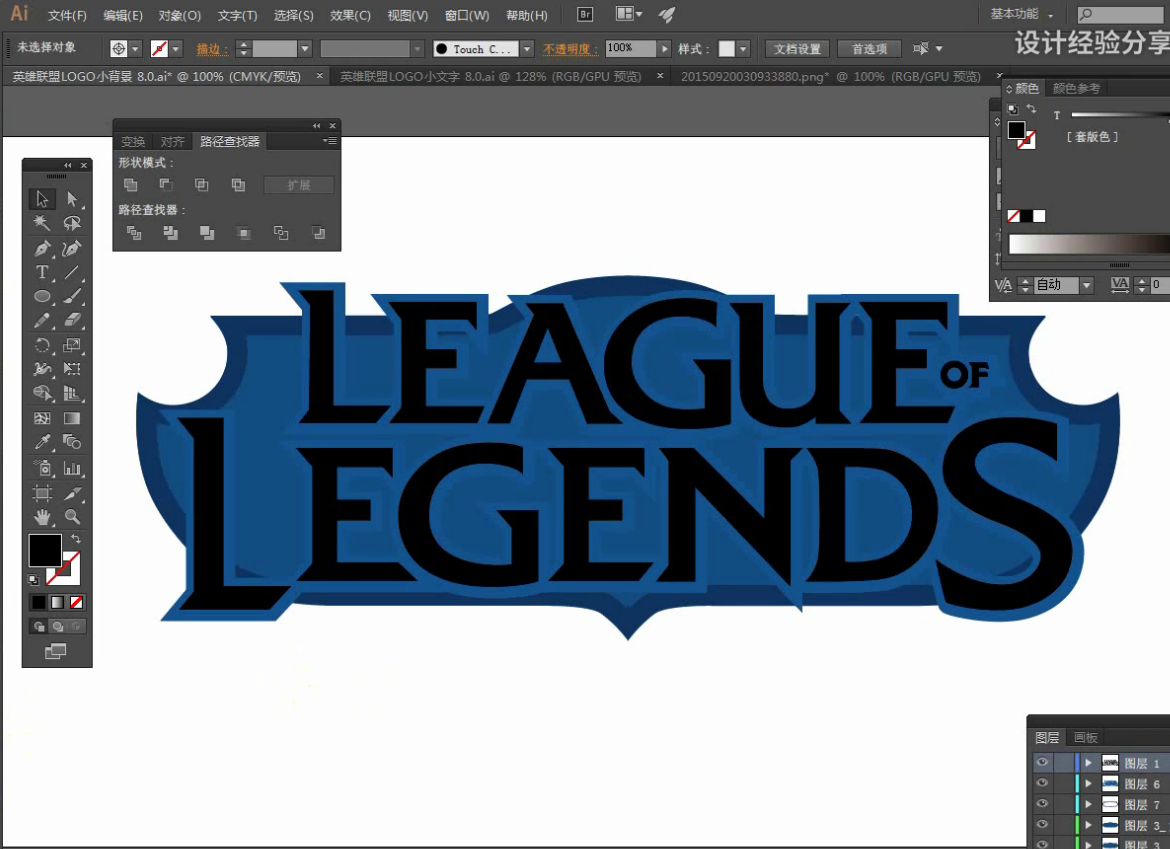1170x849 pixels.
Task: Activate the Hand tool
Action: tap(42, 516)
